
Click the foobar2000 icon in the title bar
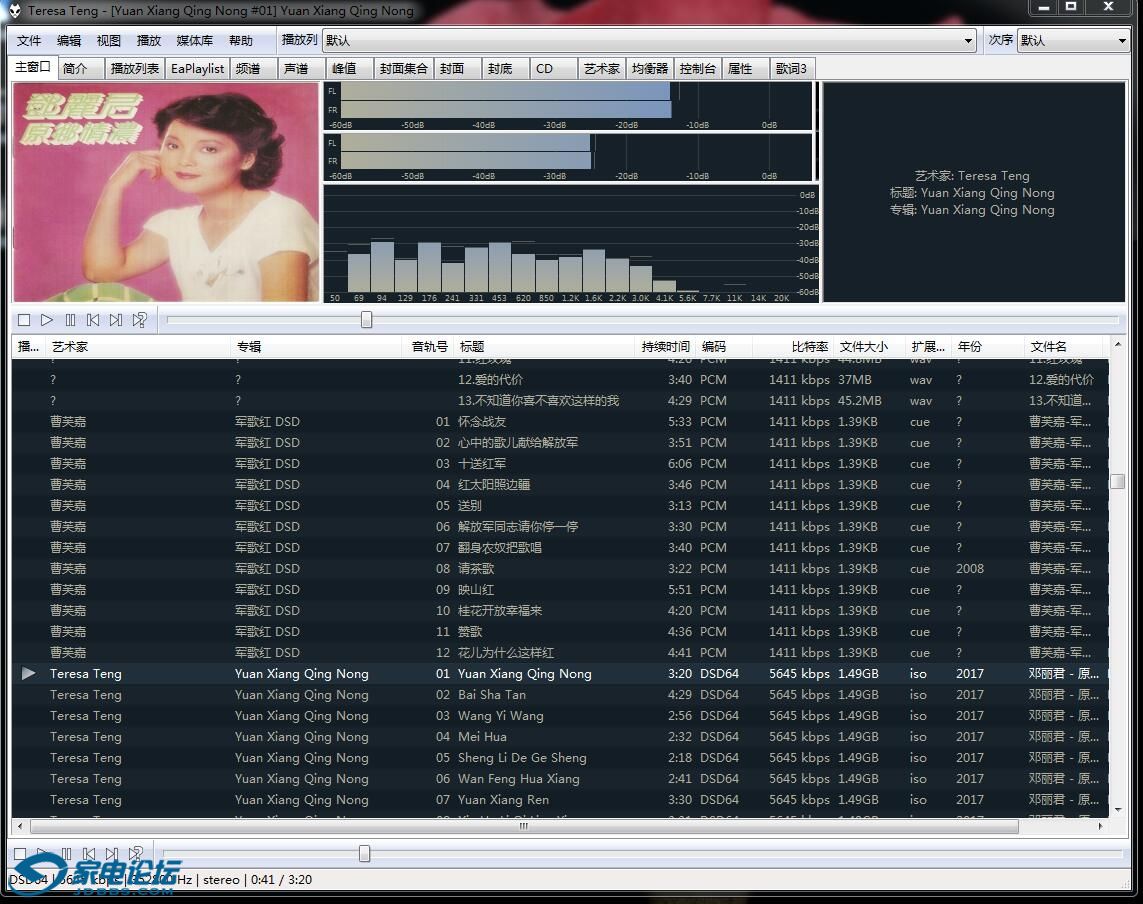tap(15, 11)
